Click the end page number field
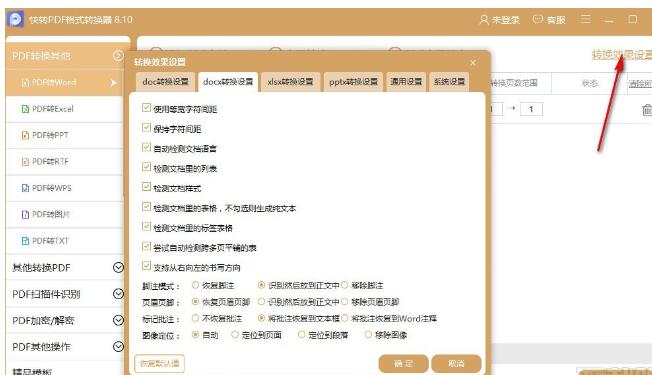This screenshot has width=652, height=375. 531,109
